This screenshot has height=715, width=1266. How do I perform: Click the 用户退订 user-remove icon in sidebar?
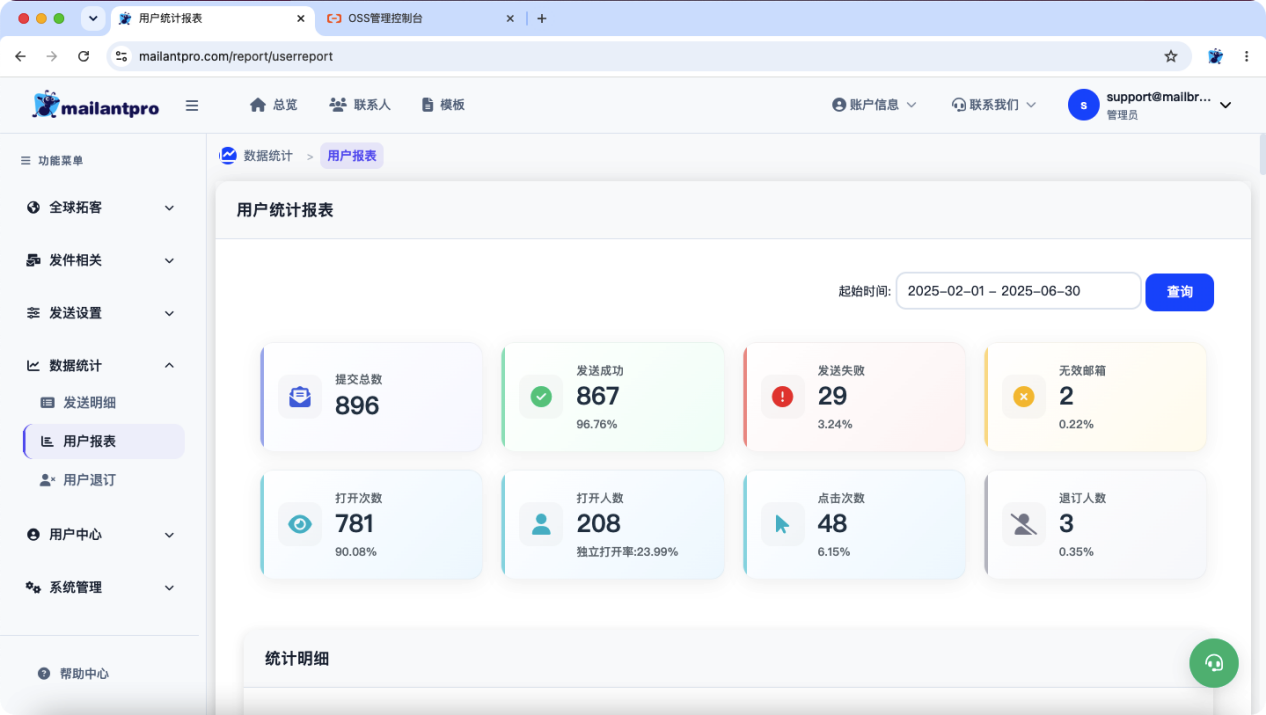click(47, 480)
